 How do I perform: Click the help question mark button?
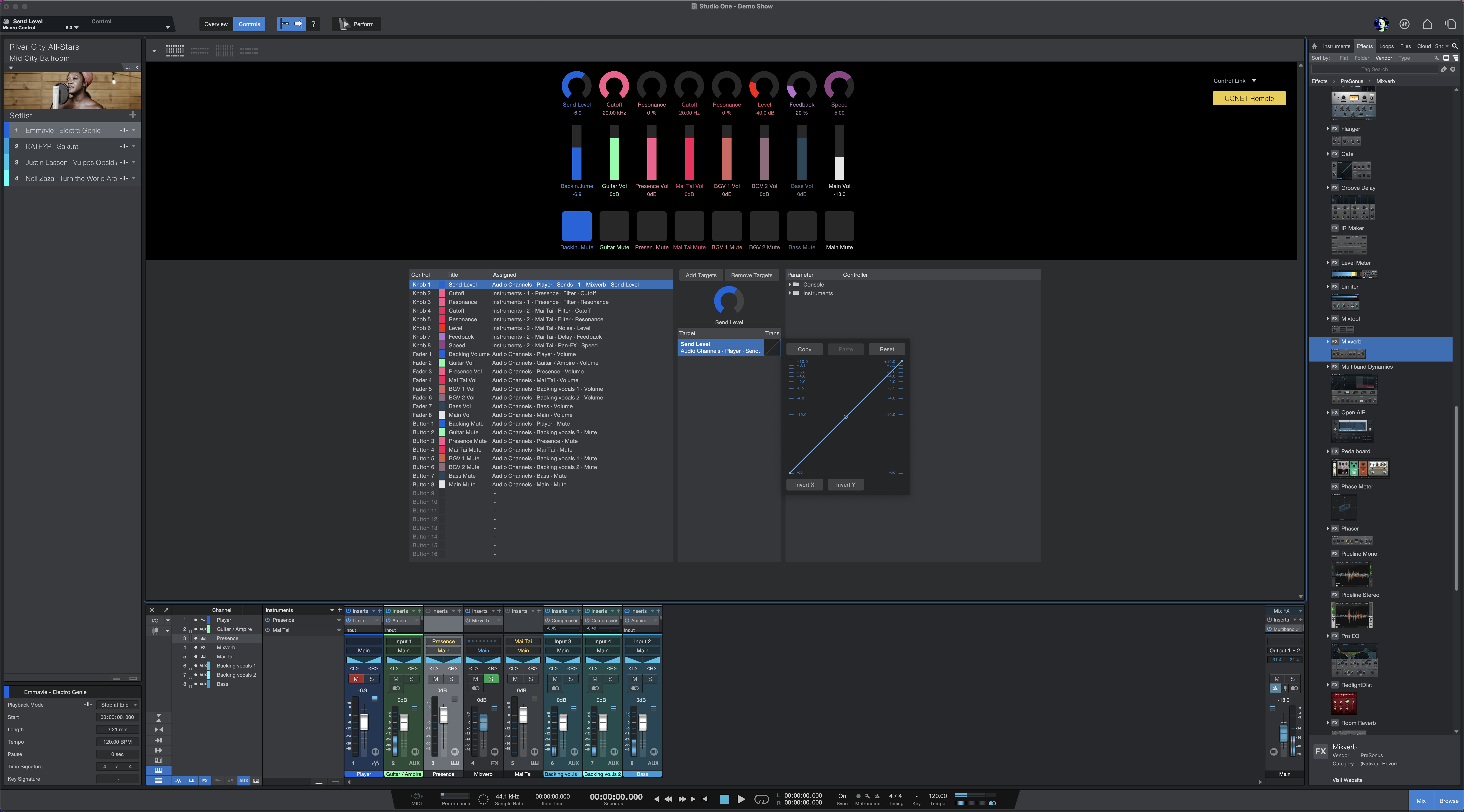313,24
